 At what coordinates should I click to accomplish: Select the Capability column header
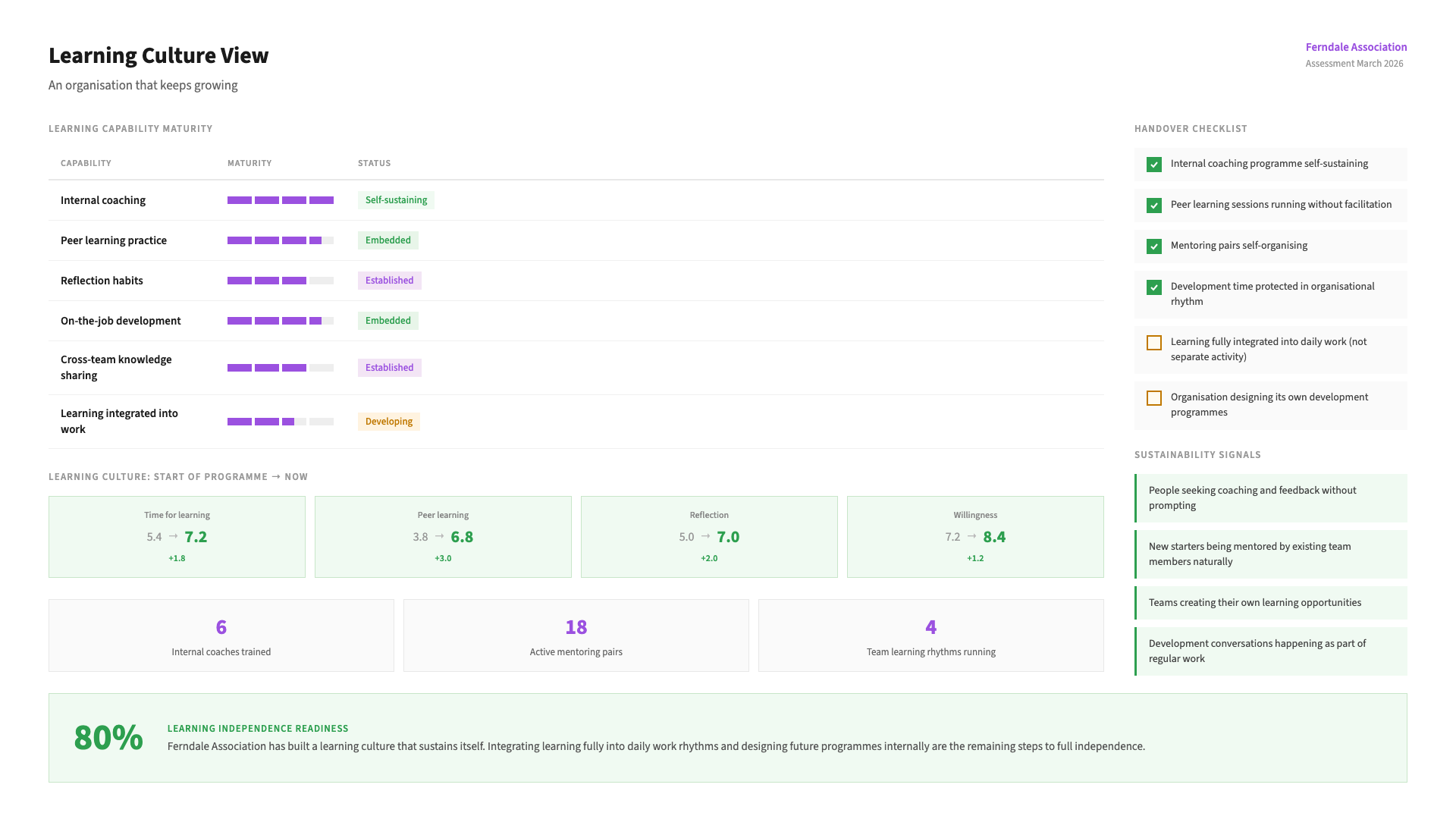(x=86, y=163)
